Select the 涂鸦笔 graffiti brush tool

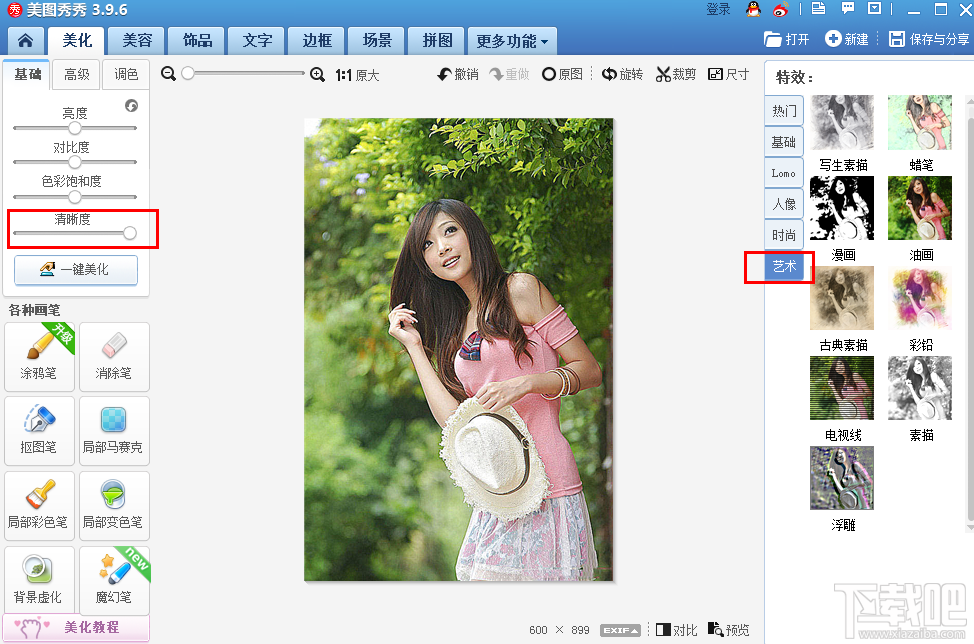[39, 356]
